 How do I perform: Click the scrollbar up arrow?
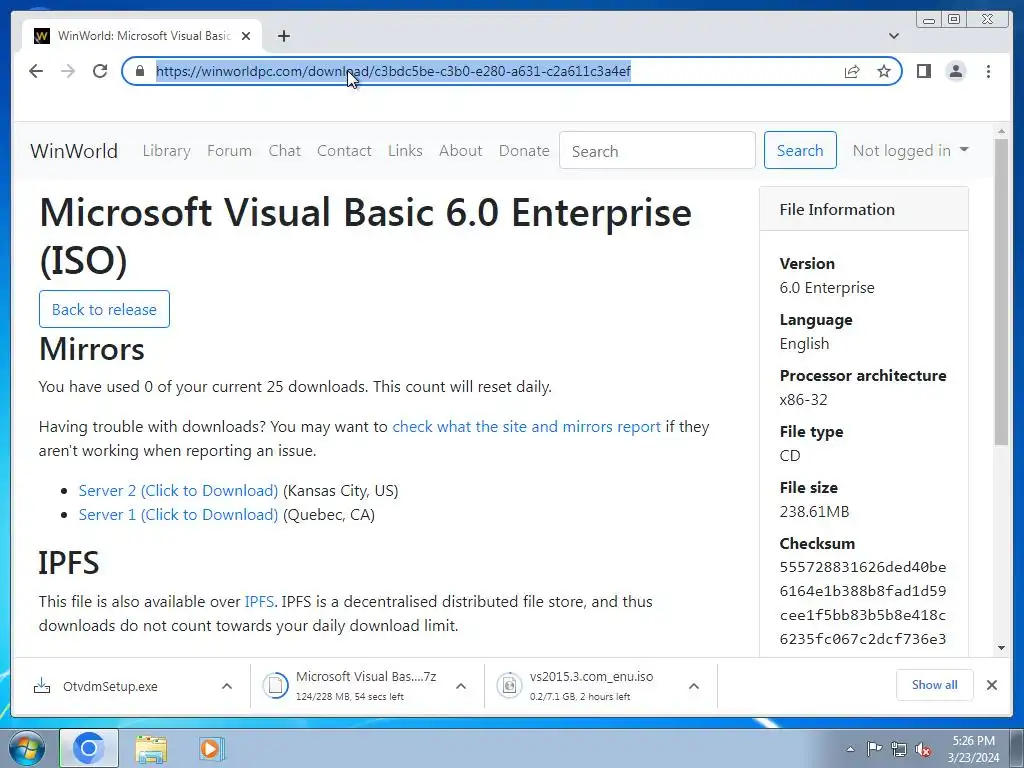(x=1001, y=132)
